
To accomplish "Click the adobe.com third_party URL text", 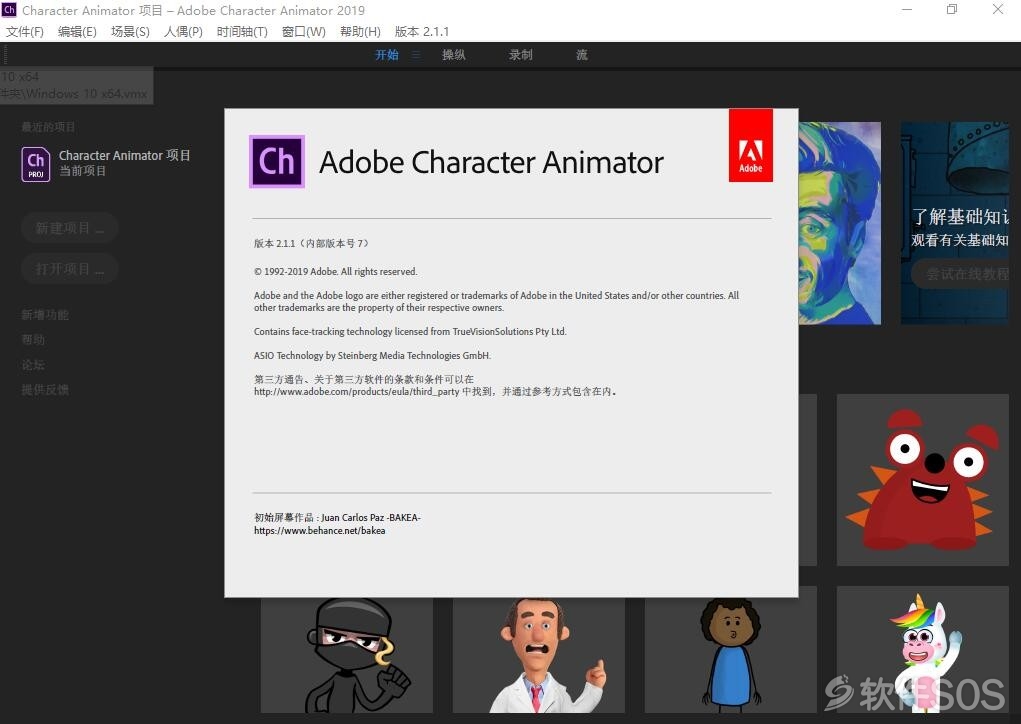I will coord(356,392).
